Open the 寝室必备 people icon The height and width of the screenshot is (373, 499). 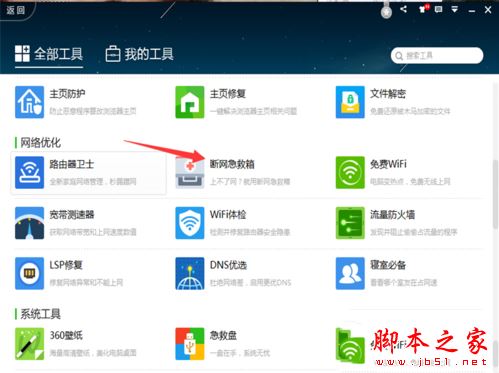point(350,273)
